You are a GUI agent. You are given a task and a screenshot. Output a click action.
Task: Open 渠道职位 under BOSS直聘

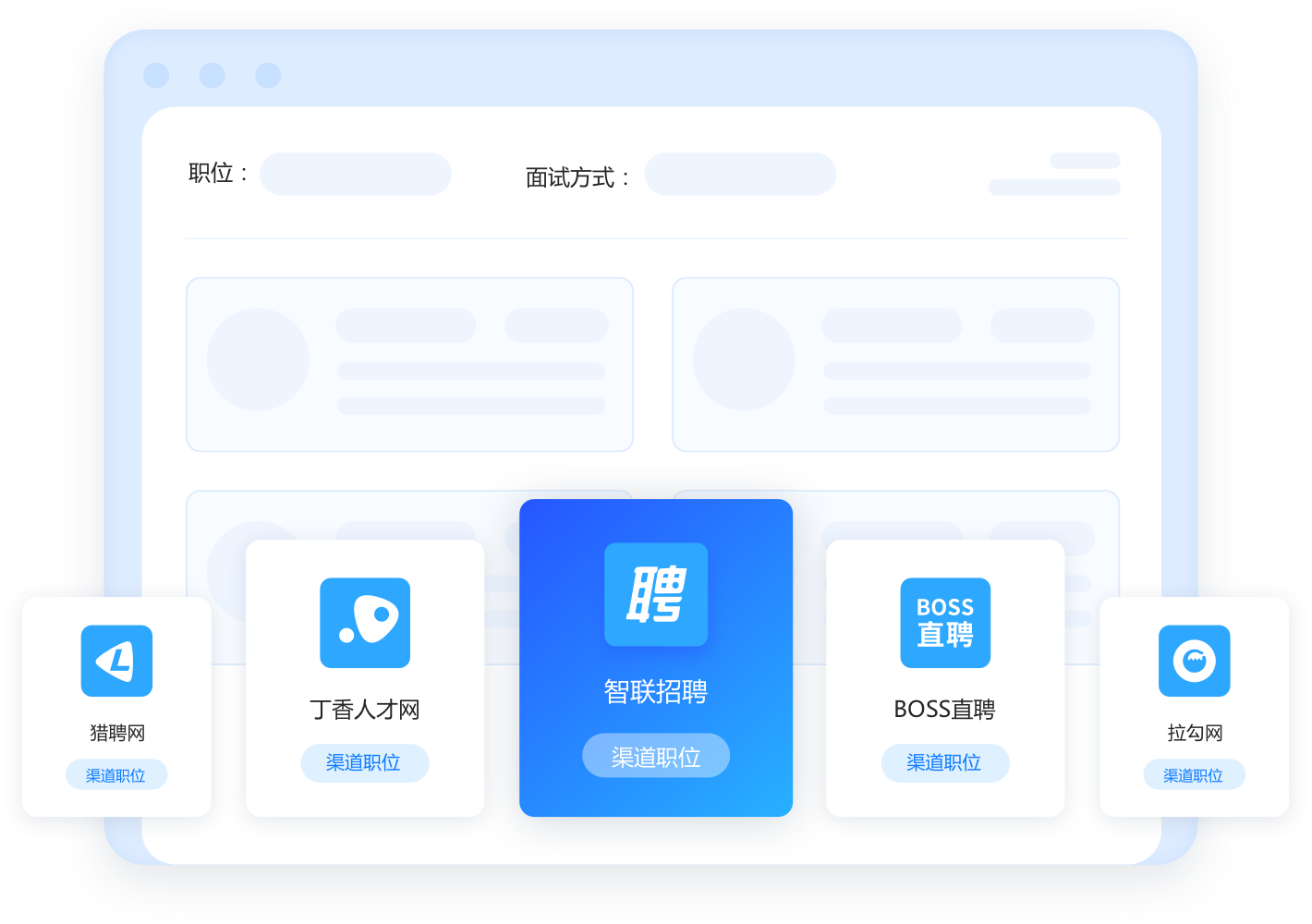point(945,763)
